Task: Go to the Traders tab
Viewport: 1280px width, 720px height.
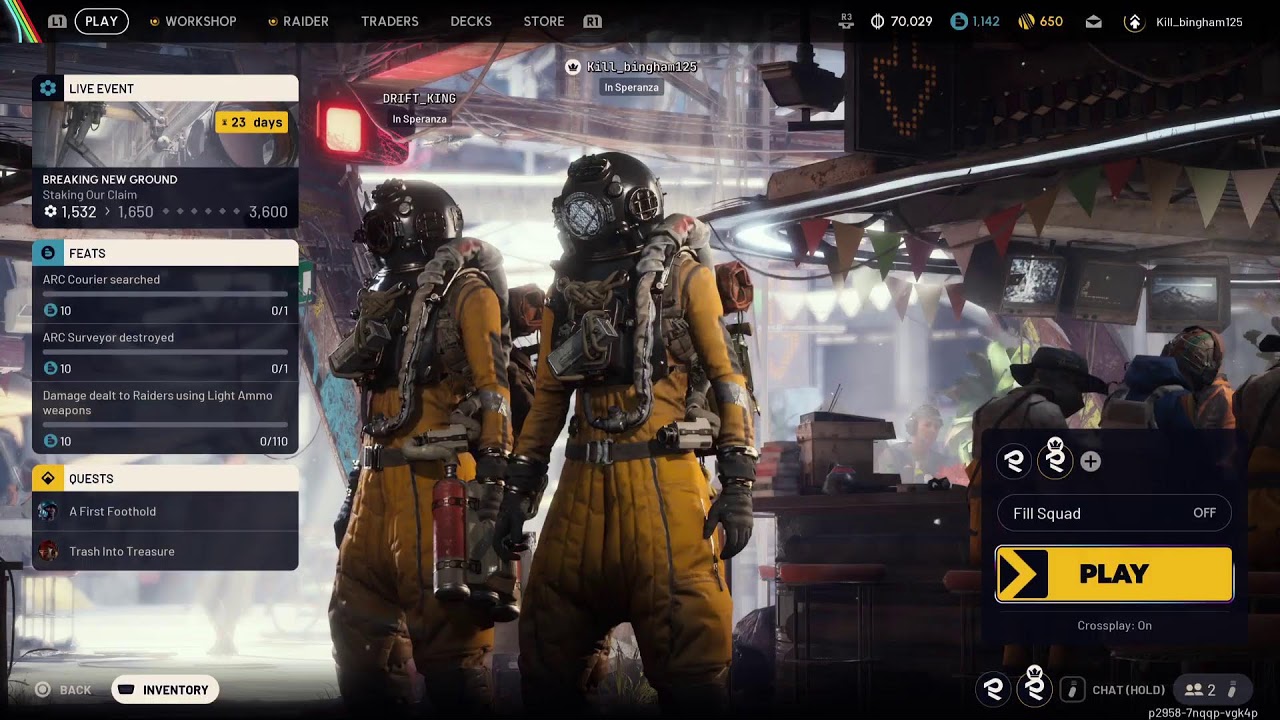Action: click(390, 21)
